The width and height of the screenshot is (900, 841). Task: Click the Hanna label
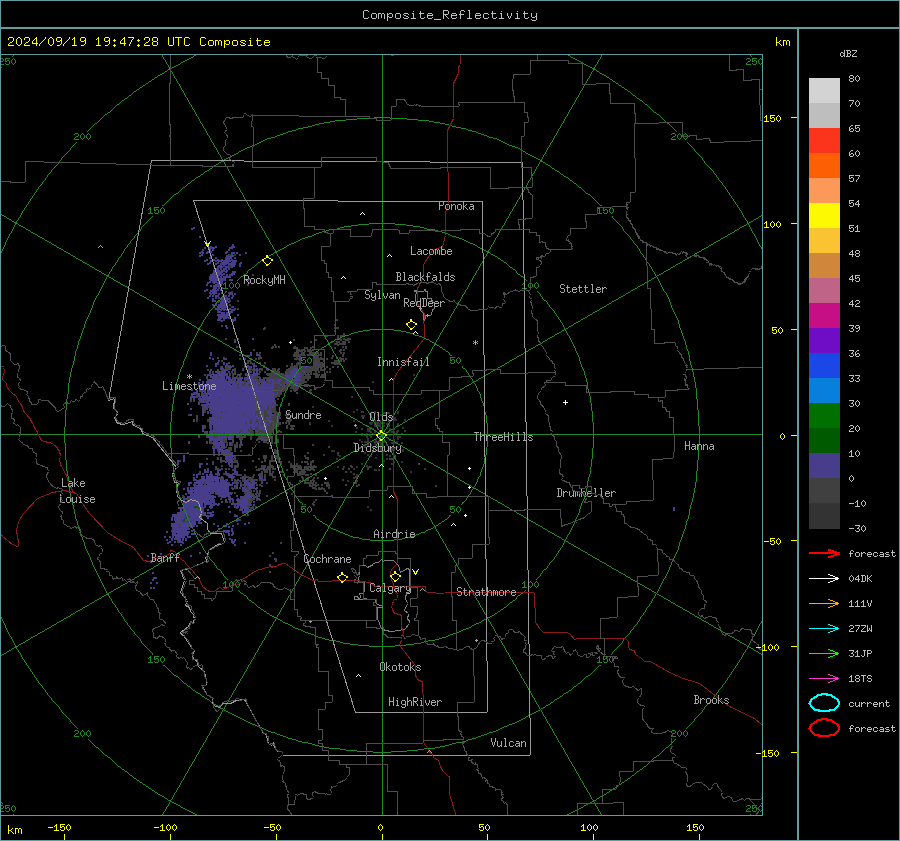[699, 446]
